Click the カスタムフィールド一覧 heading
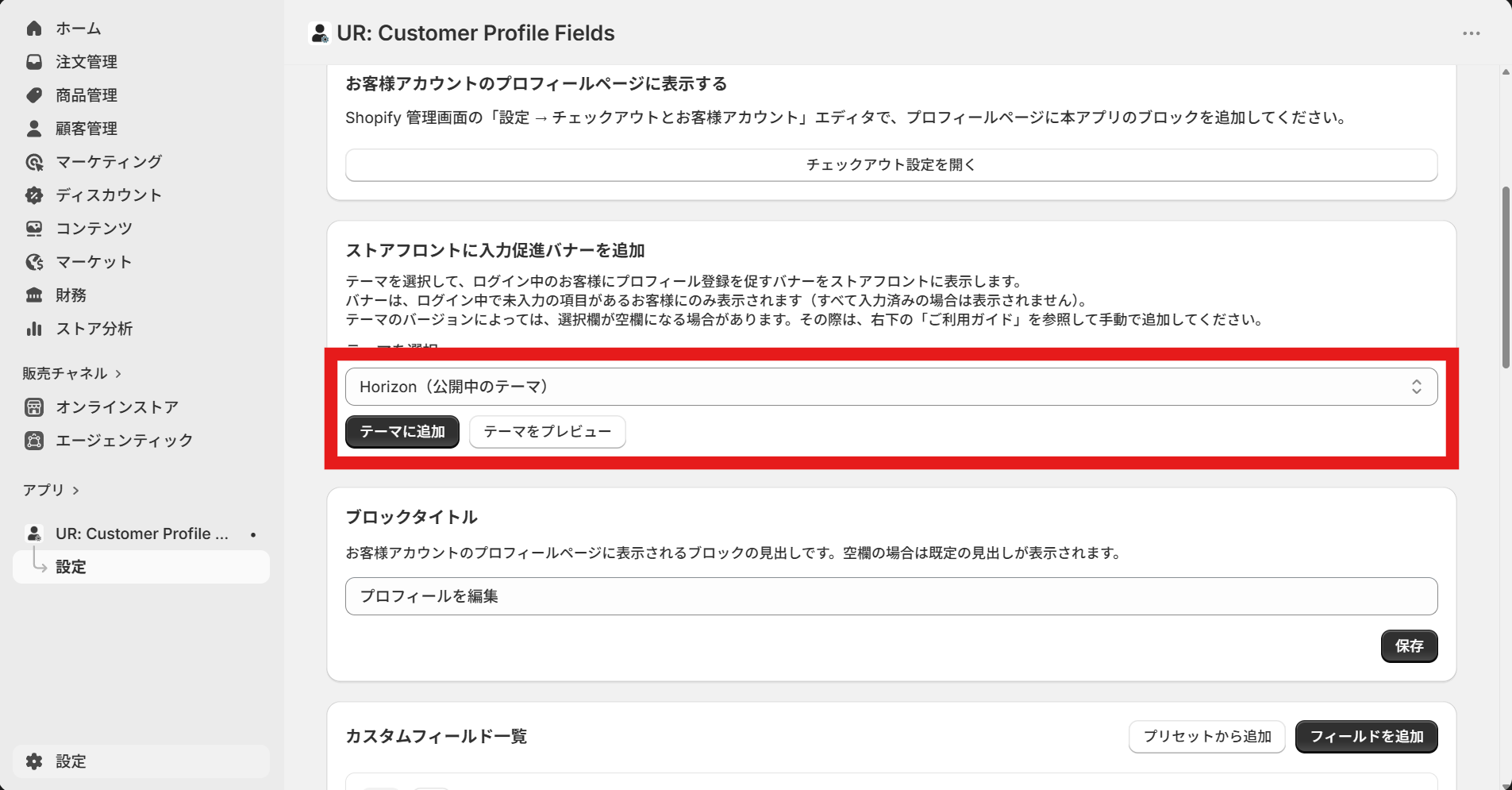 pyautogui.click(x=437, y=737)
